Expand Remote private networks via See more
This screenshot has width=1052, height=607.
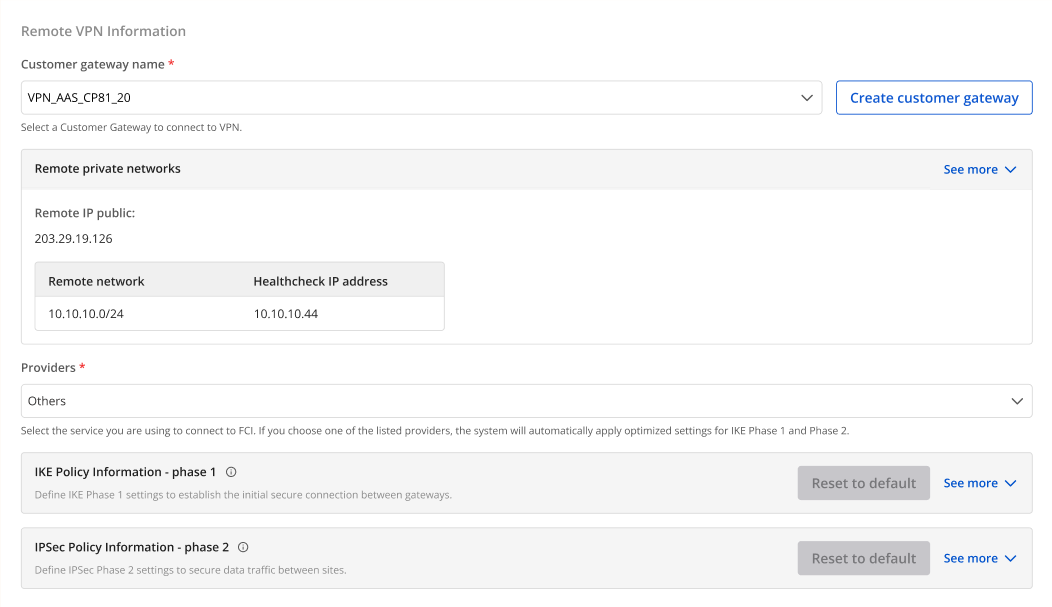click(979, 170)
